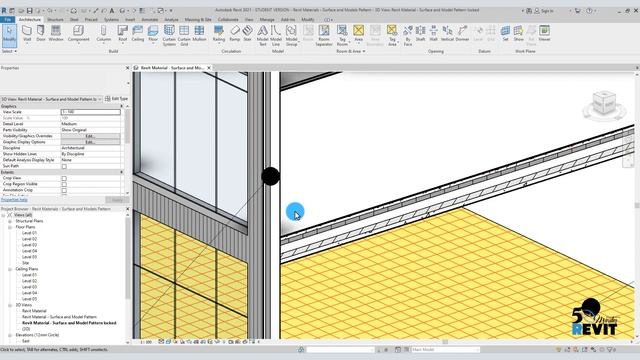The height and width of the screenshot is (360, 640).
Task: Select the Shaft opening tool
Action: (420, 34)
